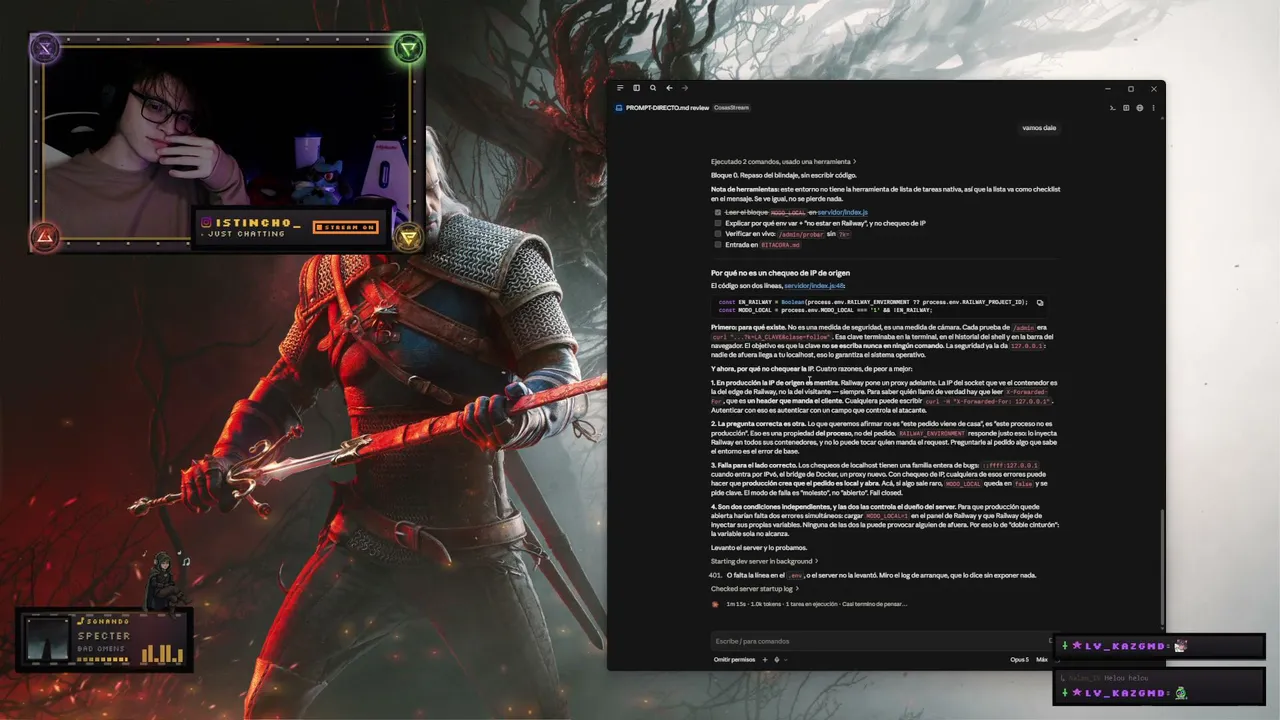Click the panel layout icon in the header
The image size is (1280, 720).
(1126, 108)
